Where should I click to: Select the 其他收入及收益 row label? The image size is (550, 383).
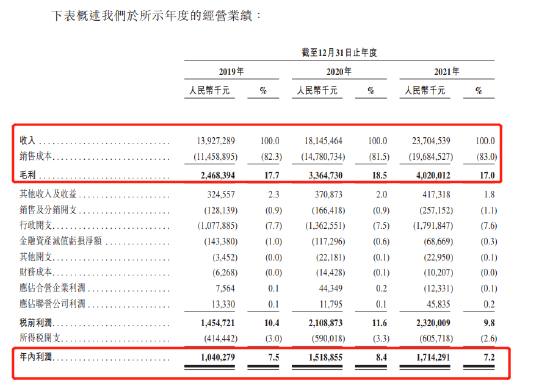click(x=48, y=194)
